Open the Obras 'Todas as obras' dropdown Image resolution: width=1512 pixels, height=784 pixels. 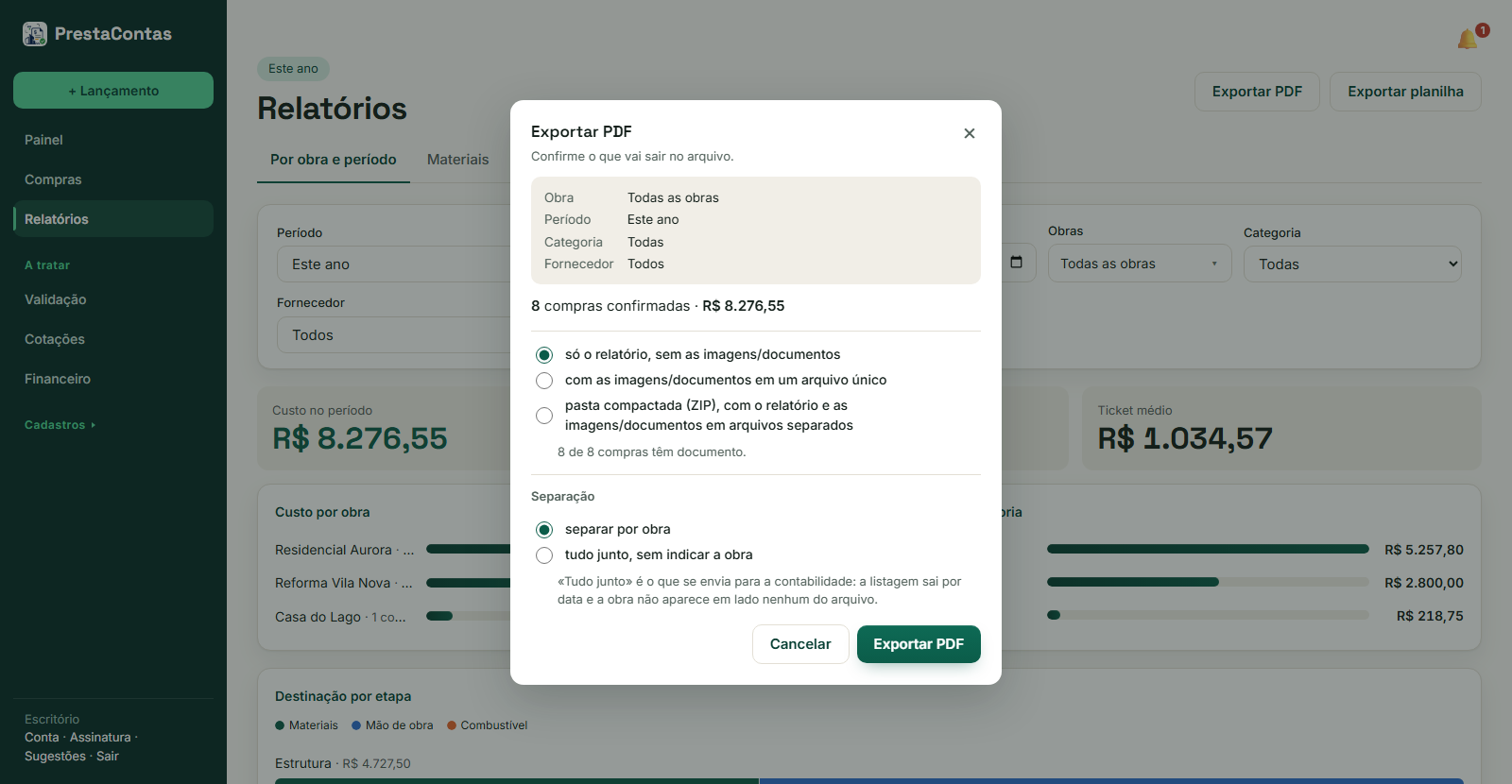coord(1140,264)
